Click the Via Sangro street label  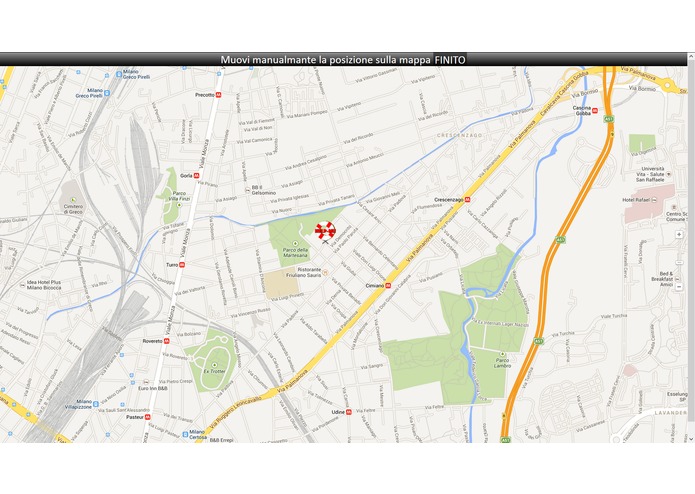click(371, 367)
